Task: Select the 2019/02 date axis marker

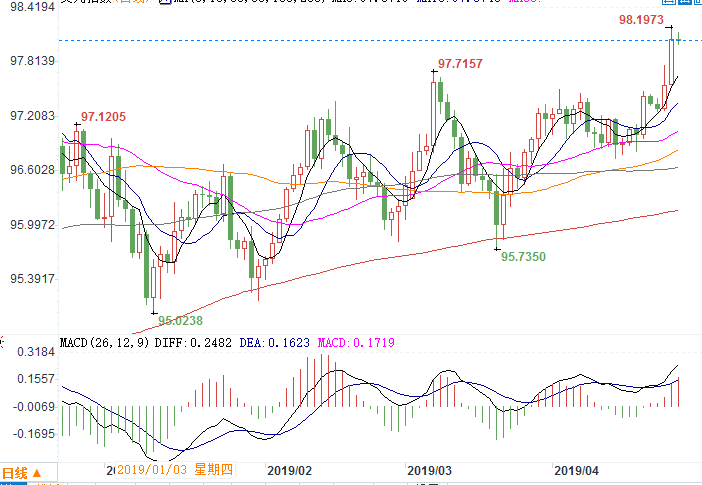Action: click(291, 469)
